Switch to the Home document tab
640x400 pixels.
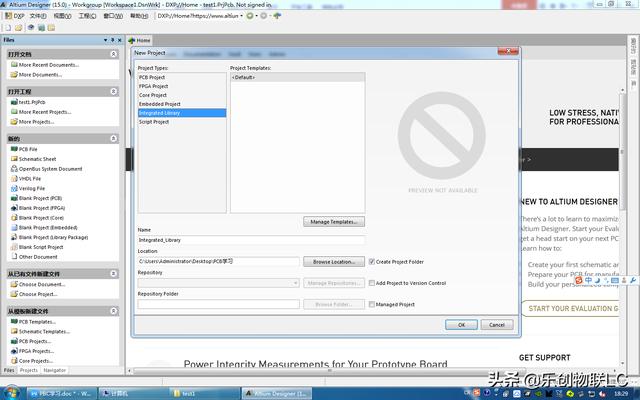140,40
